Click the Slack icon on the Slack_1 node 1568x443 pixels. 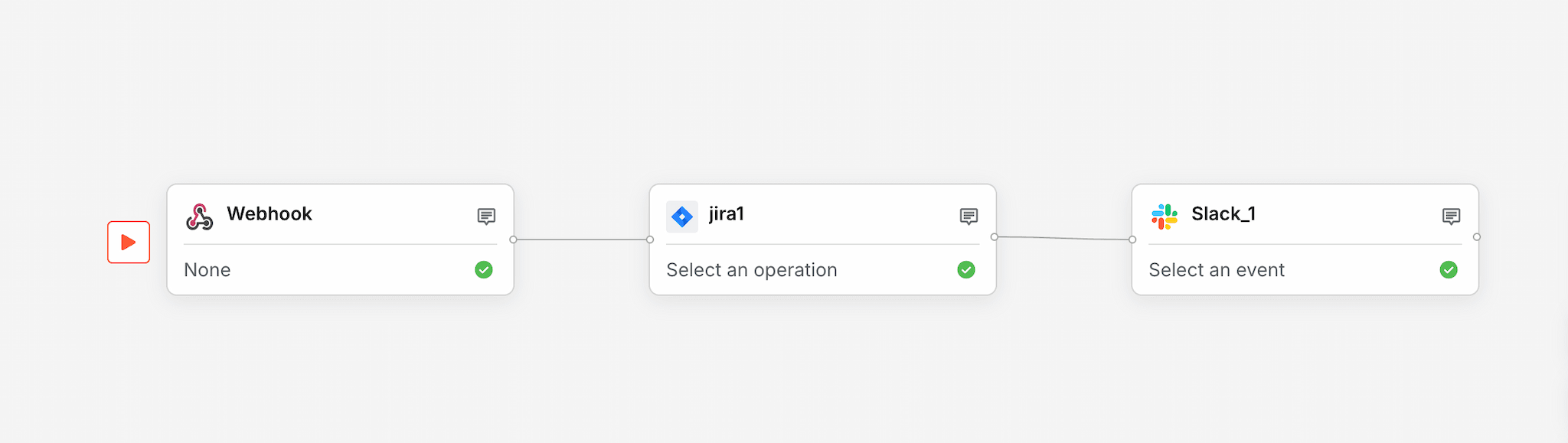[x=1165, y=215]
